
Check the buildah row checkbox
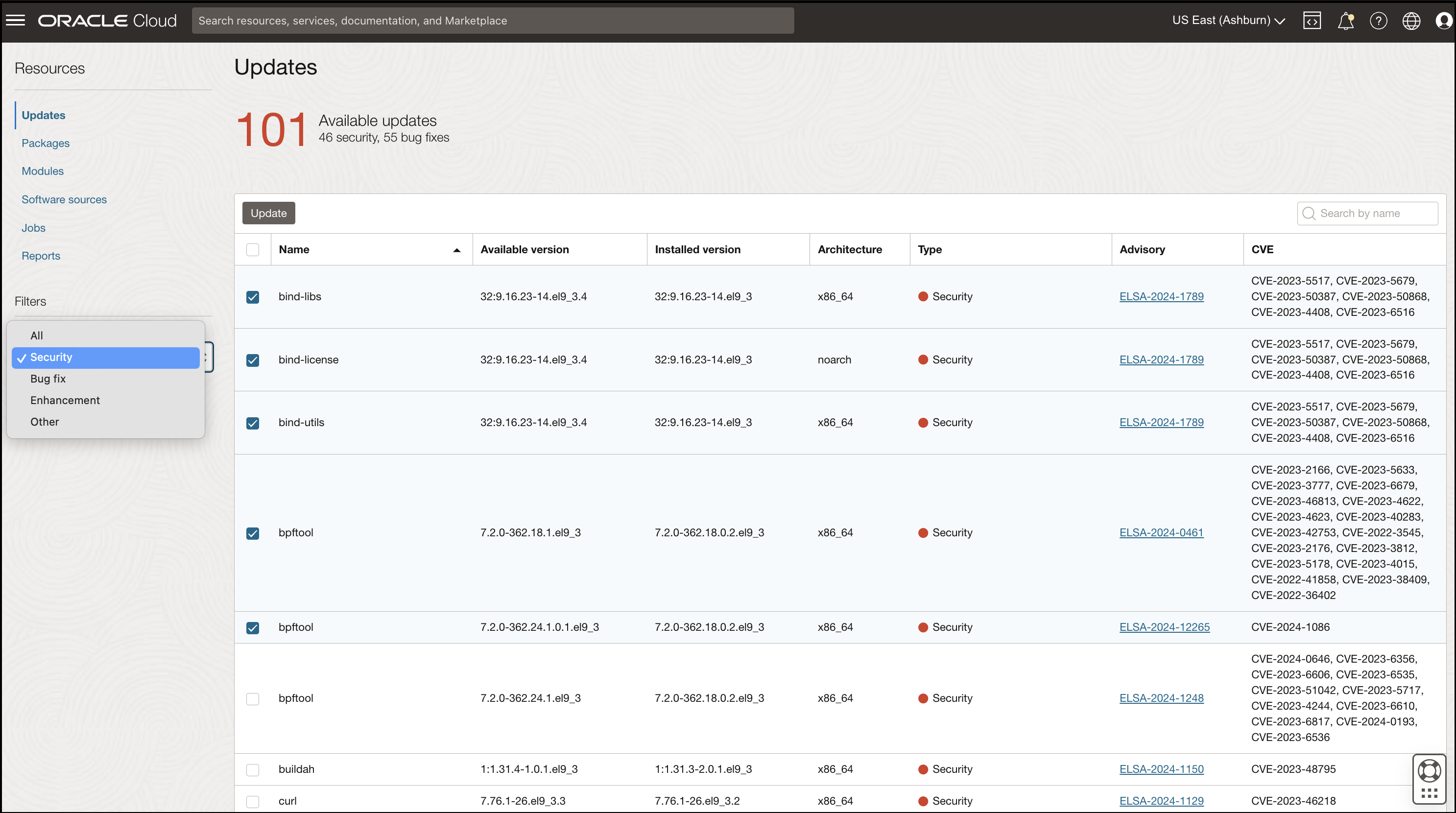(253, 769)
